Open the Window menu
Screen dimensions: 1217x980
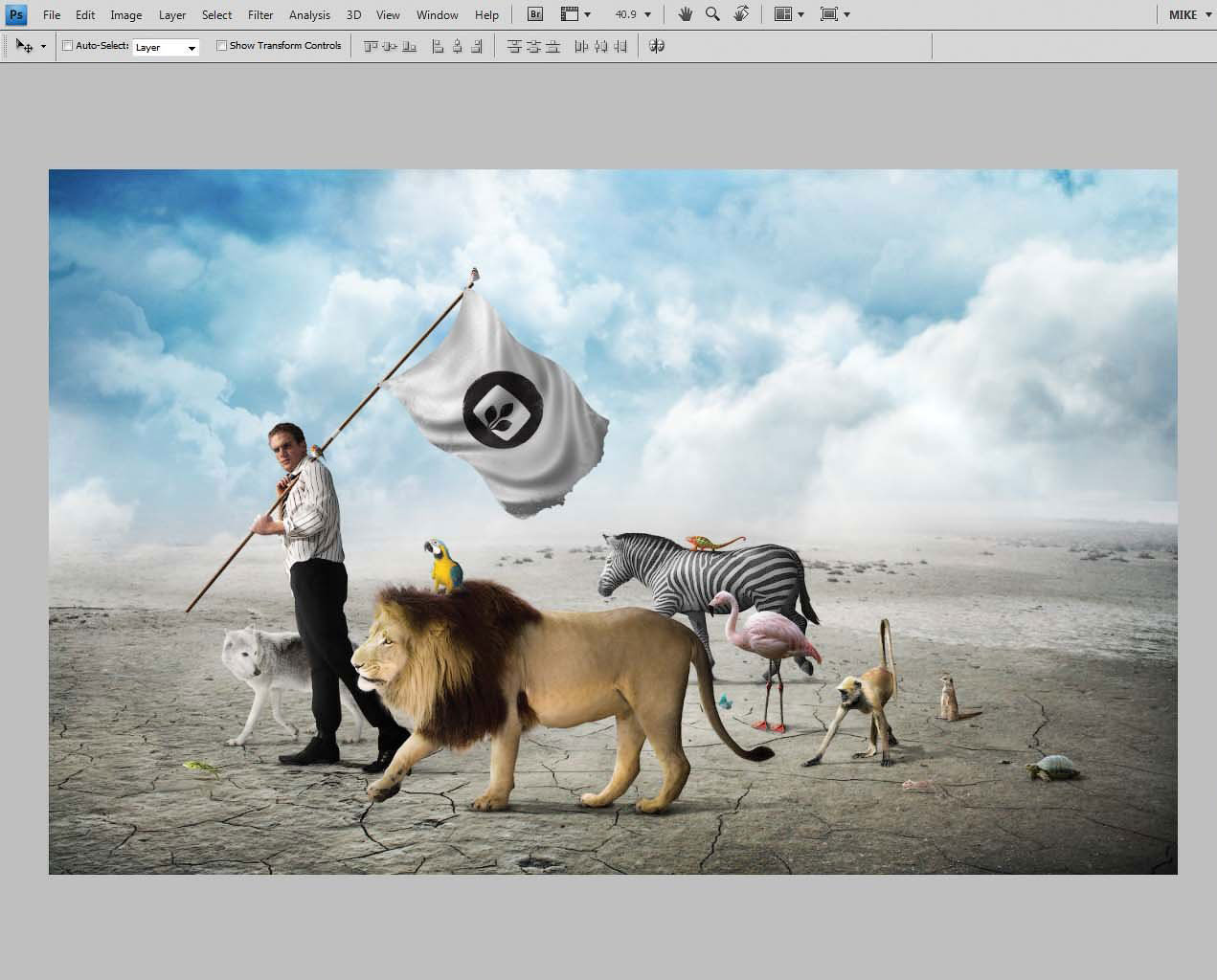tap(437, 14)
